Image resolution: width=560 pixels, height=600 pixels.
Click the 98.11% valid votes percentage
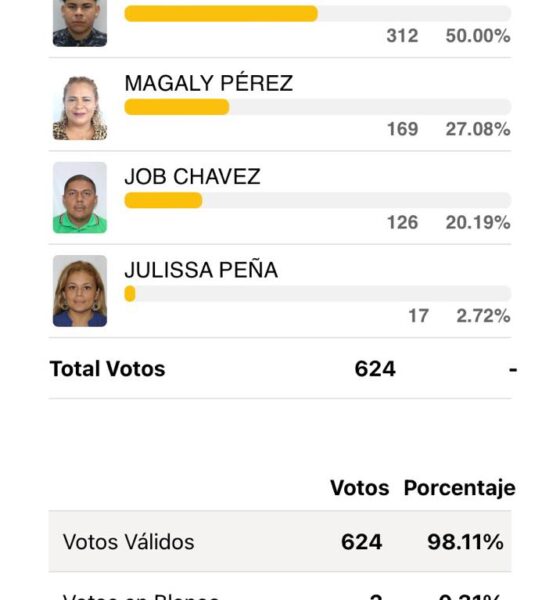465,542
